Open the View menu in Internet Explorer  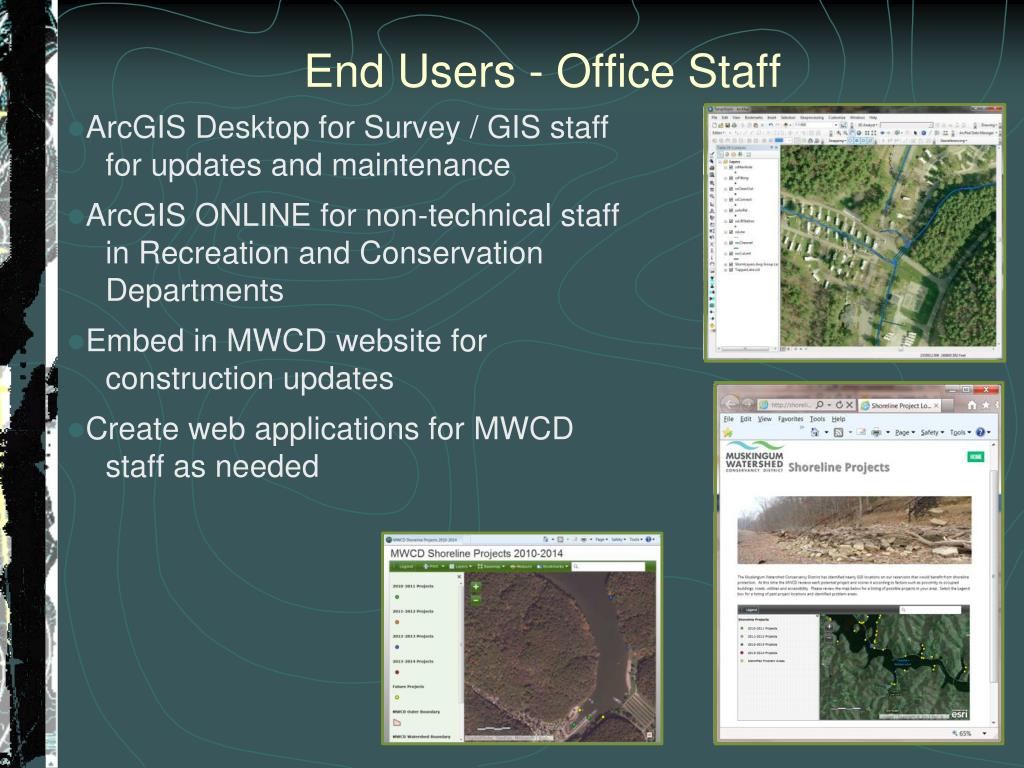click(765, 419)
